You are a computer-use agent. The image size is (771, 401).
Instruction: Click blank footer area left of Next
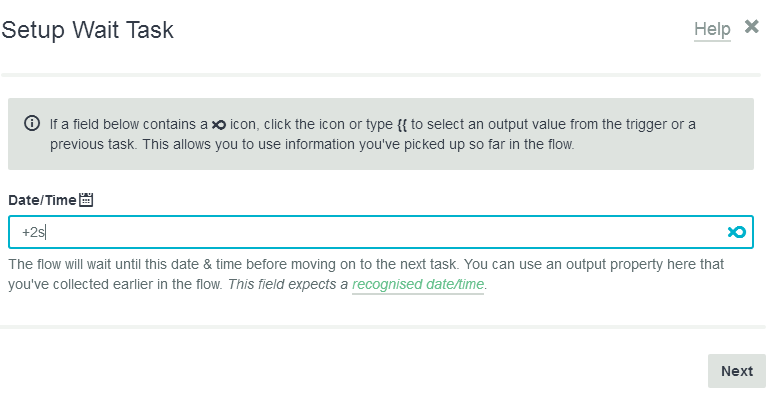(344, 371)
